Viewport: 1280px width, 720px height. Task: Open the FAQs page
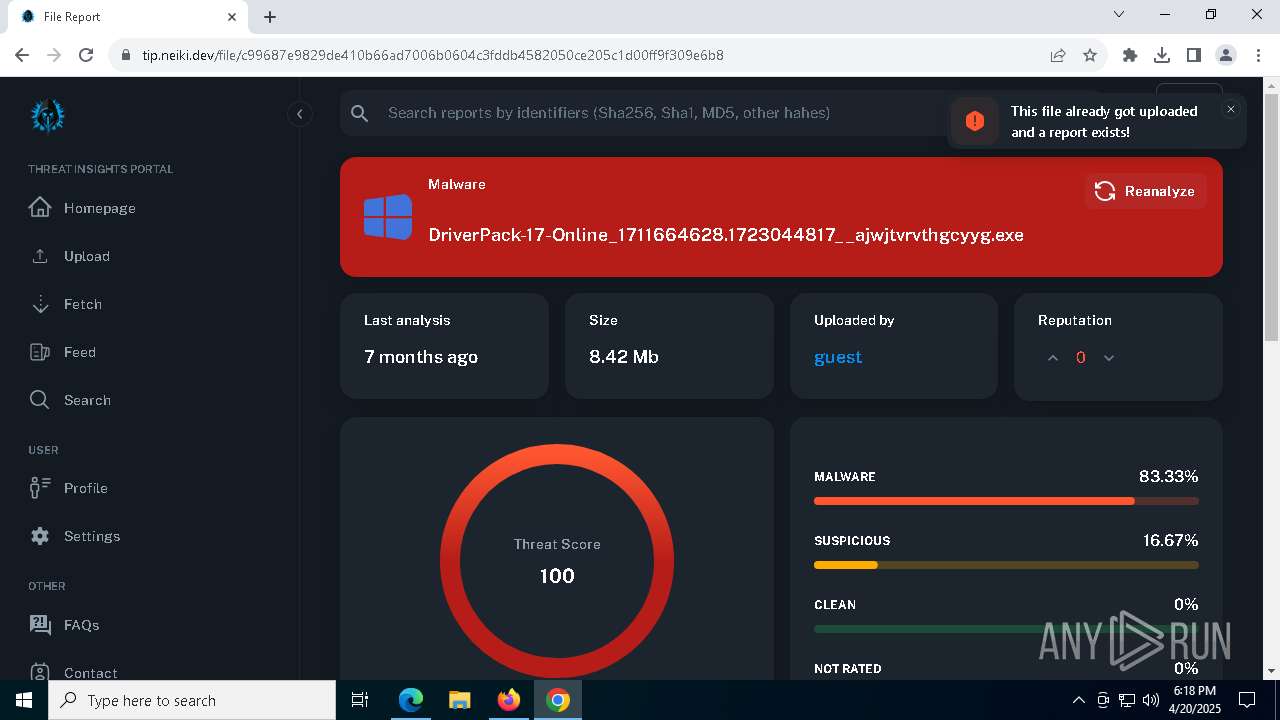[82, 625]
